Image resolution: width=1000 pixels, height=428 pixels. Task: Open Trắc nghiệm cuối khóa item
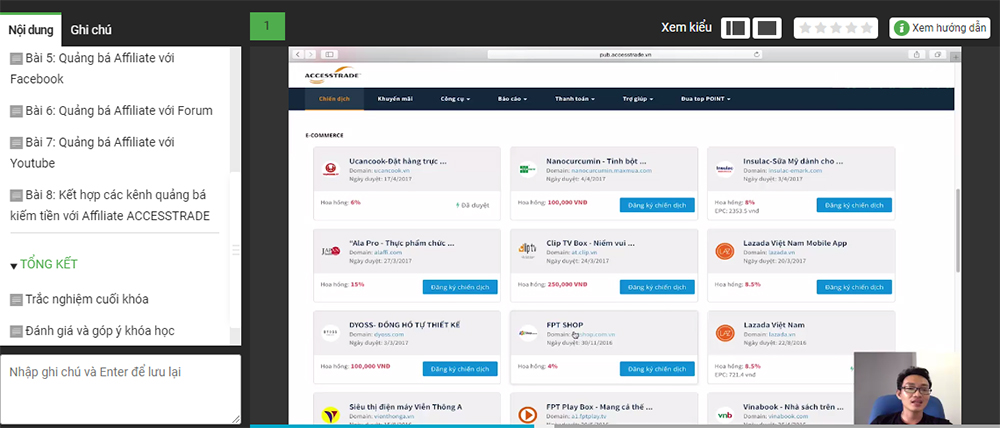(80, 299)
